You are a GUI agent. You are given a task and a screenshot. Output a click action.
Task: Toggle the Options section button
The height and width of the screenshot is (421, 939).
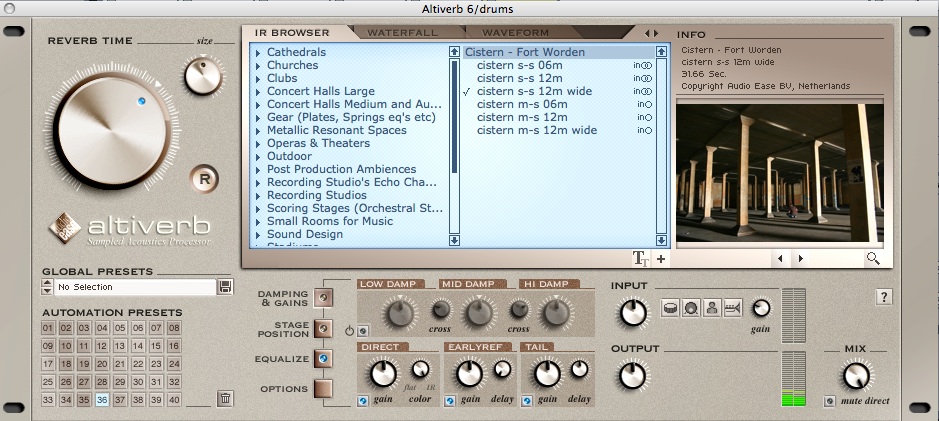[323, 389]
